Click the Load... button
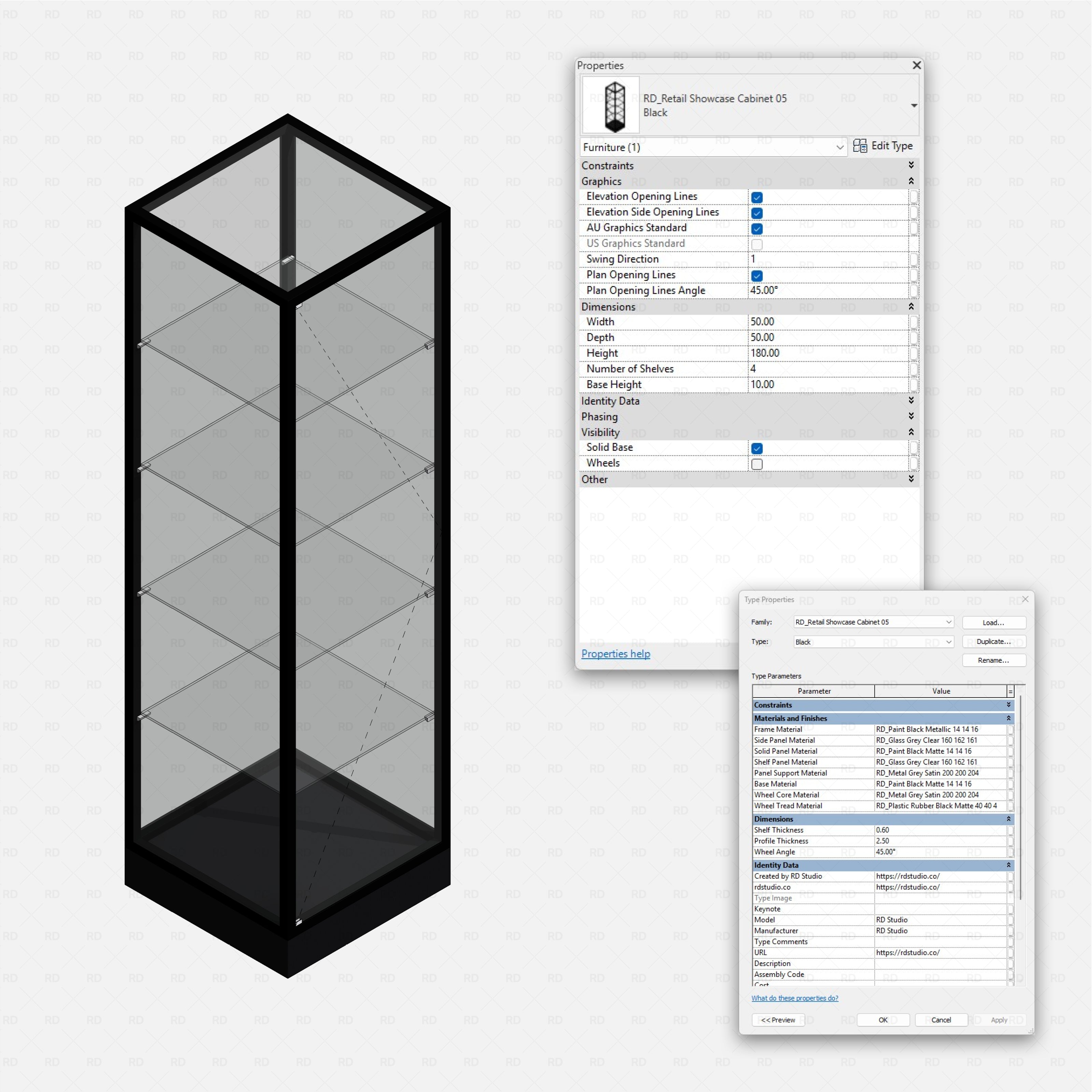Viewport: 1092px width, 1092px height. tap(994, 622)
